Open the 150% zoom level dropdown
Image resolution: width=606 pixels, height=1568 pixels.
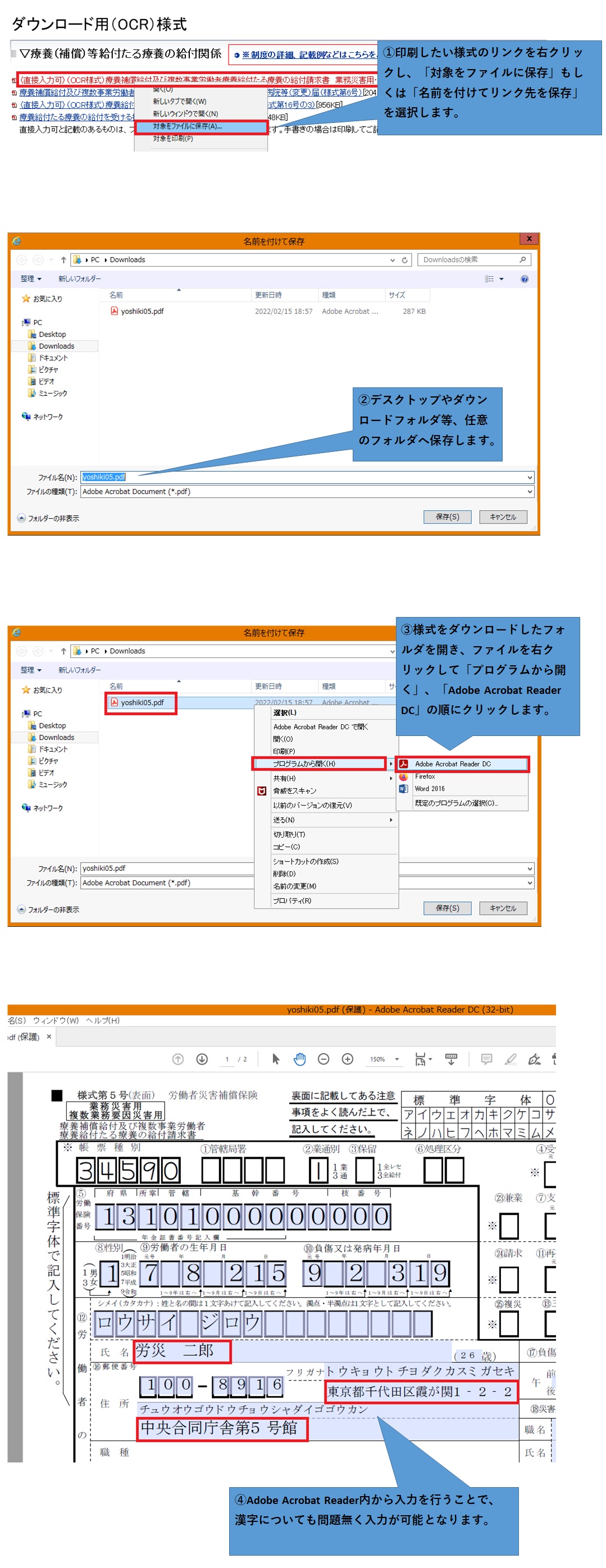click(397, 1059)
